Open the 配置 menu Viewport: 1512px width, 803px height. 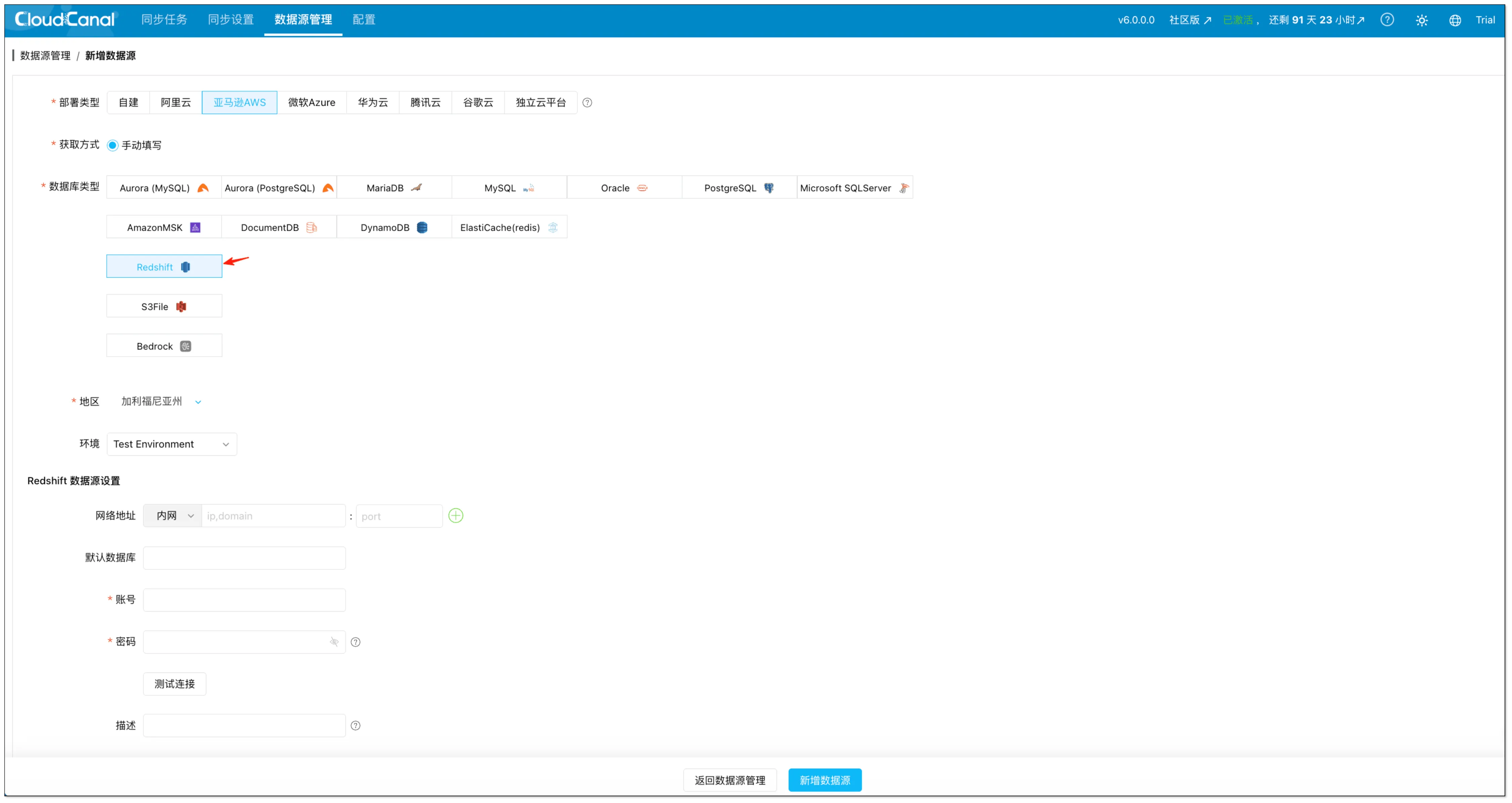pos(364,20)
